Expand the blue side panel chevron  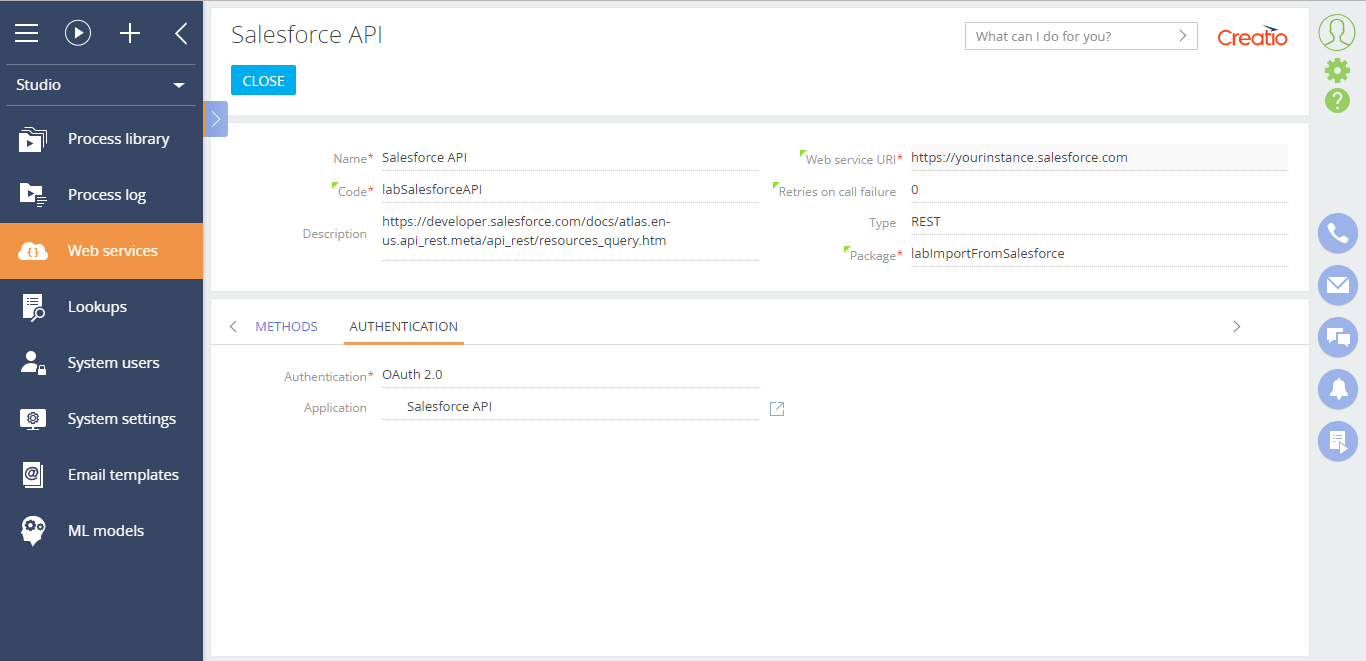coord(216,118)
